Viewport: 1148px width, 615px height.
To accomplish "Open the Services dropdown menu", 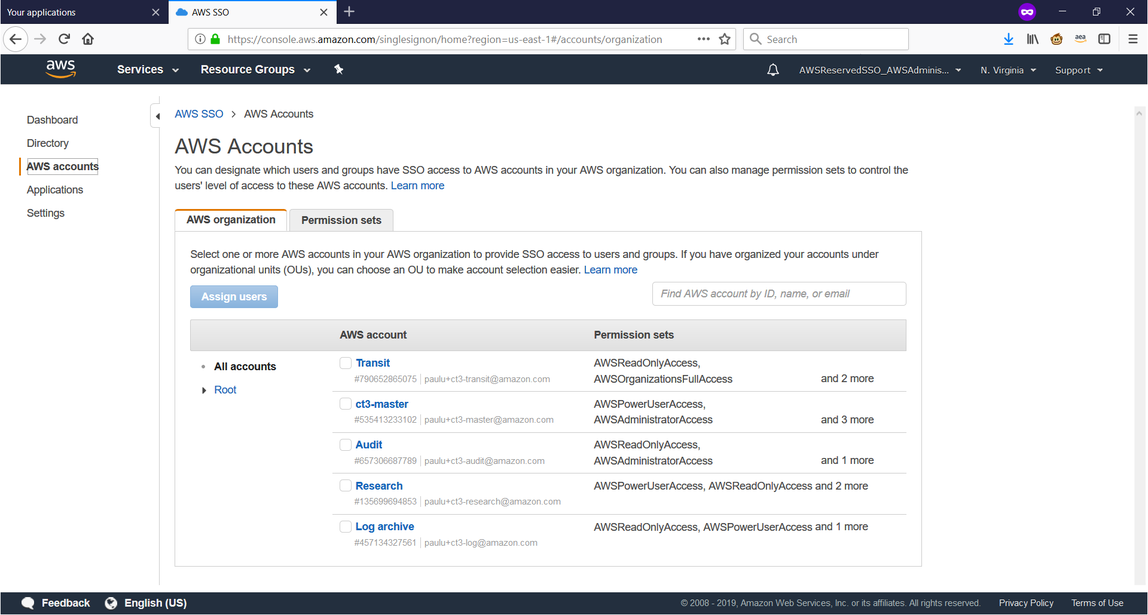I will pyautogui.click(x=148, y=70).
